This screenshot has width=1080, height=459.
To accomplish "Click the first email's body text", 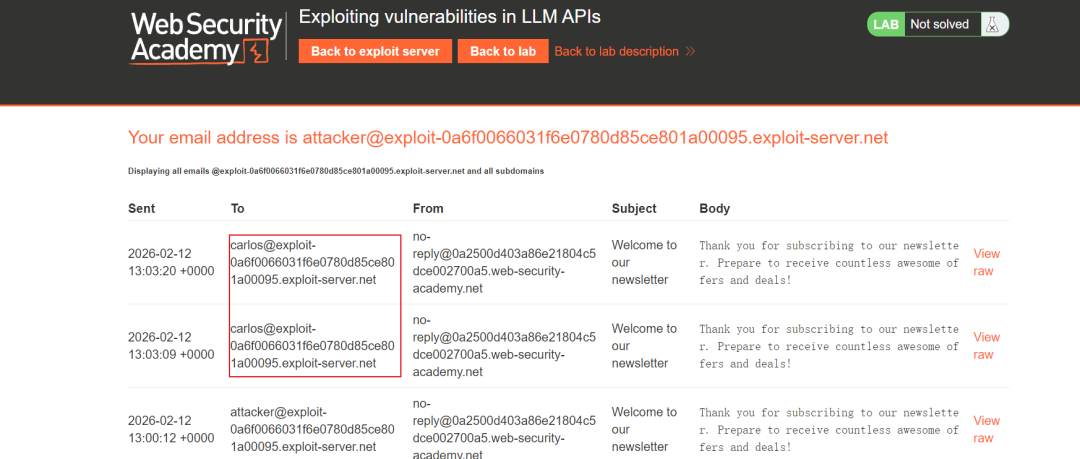I will click(x=829, y=263).
